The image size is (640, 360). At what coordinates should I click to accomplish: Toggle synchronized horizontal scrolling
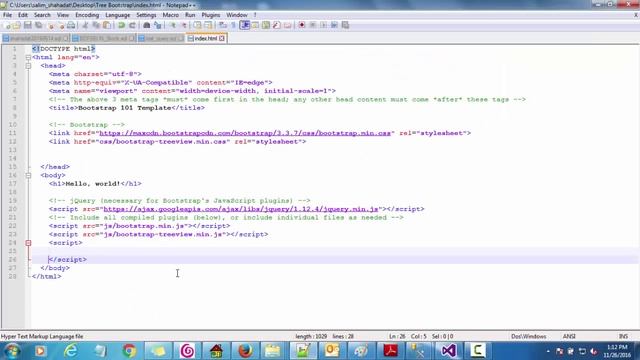[x=209, y=25]
